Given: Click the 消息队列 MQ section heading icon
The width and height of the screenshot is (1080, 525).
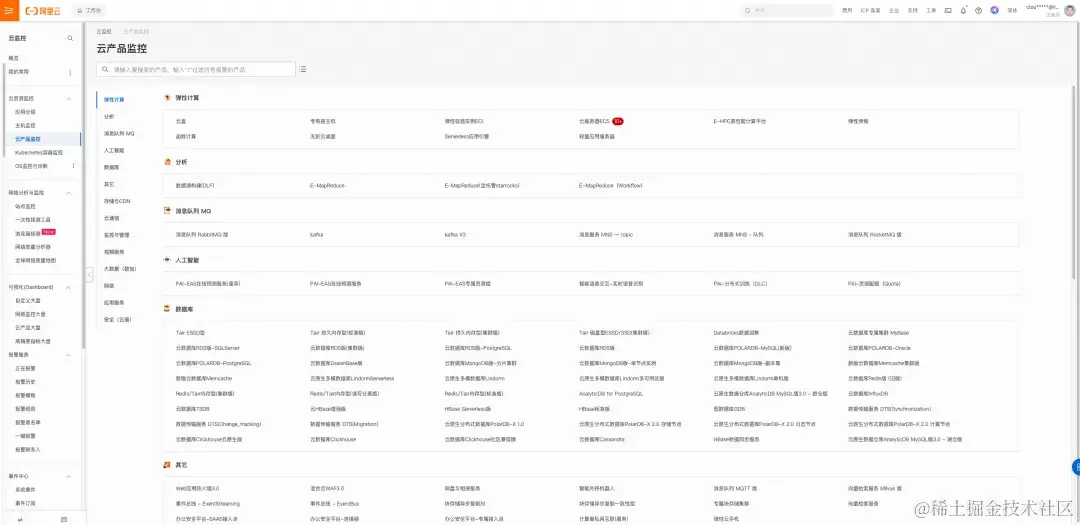Looking at the screenshot, I should point(167,211).
